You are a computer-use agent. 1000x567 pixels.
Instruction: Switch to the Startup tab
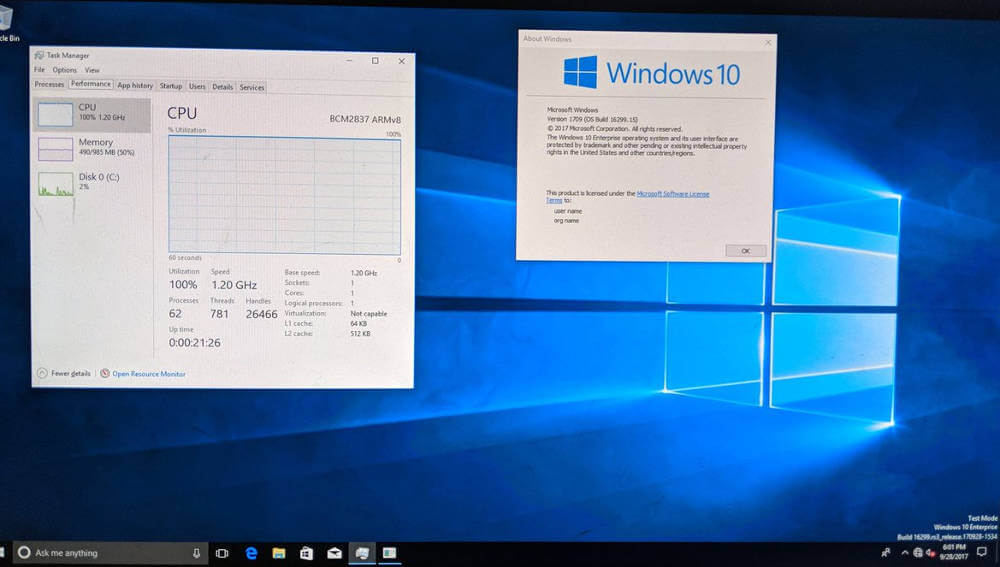click(171, 86)
